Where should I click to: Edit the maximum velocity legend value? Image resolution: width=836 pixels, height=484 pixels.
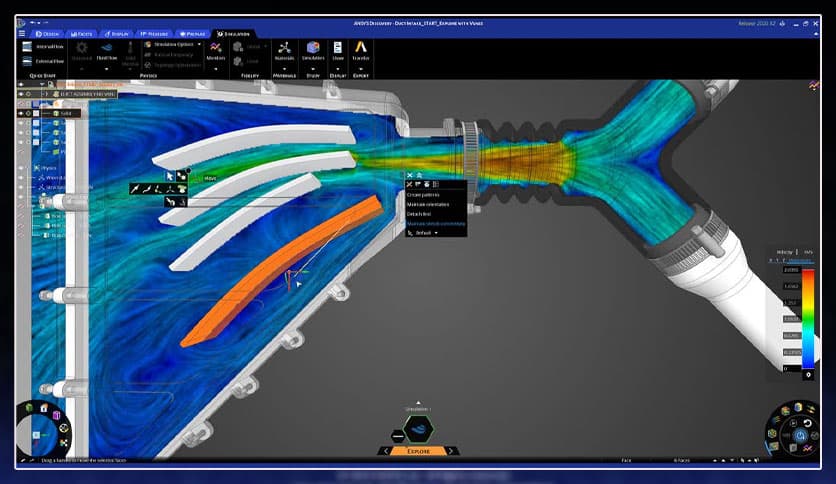pyautogui.click(x=791, y=270)
